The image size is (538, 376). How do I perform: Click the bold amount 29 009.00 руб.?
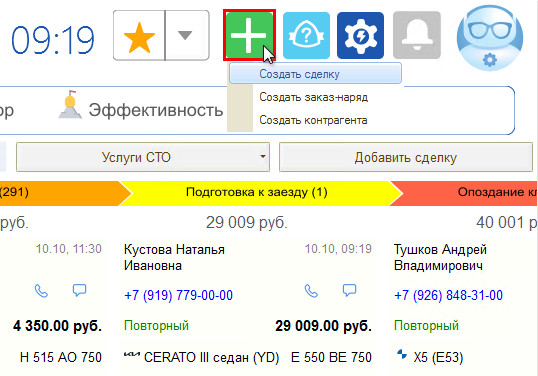coord(323,326)
